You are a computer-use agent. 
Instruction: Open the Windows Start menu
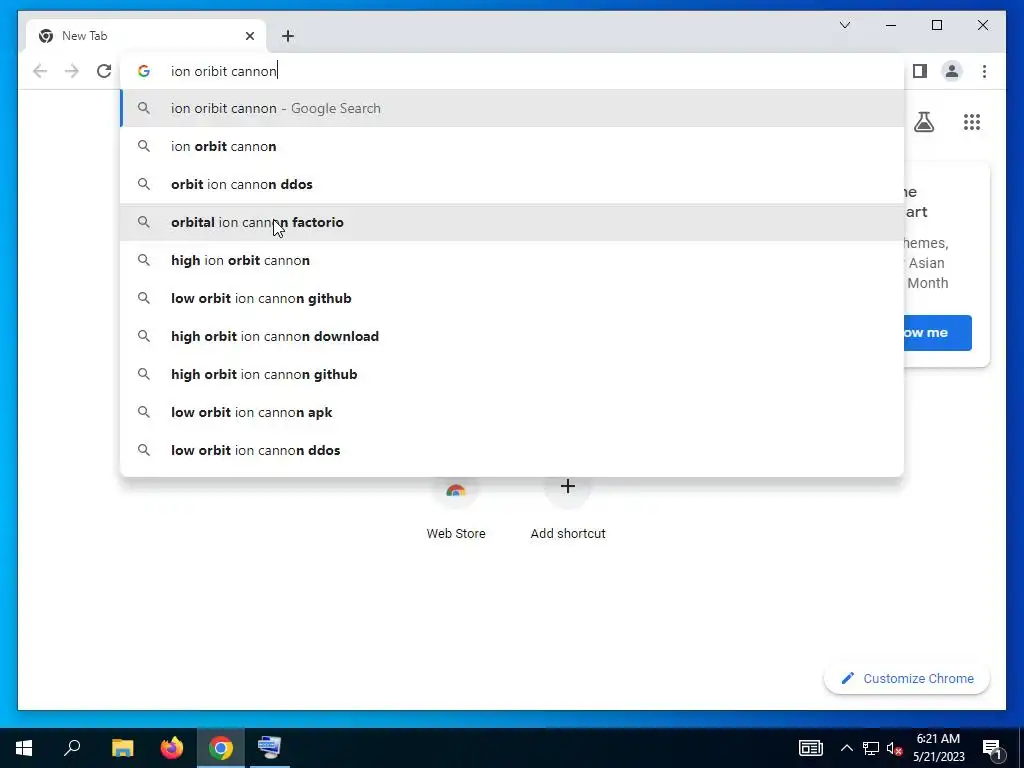point(24,748)
